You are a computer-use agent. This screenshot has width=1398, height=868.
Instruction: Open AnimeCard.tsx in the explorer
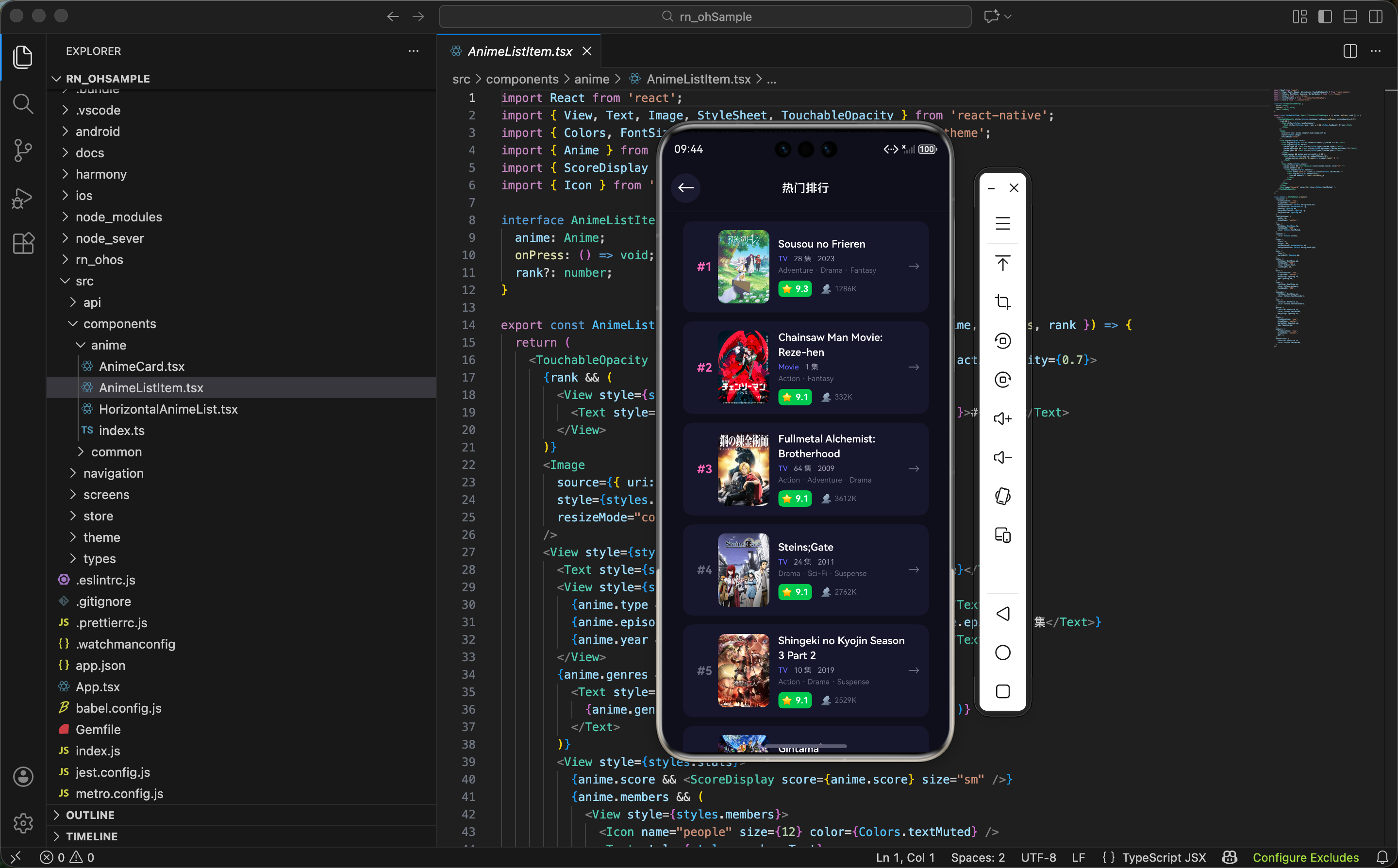pos(141,366)
